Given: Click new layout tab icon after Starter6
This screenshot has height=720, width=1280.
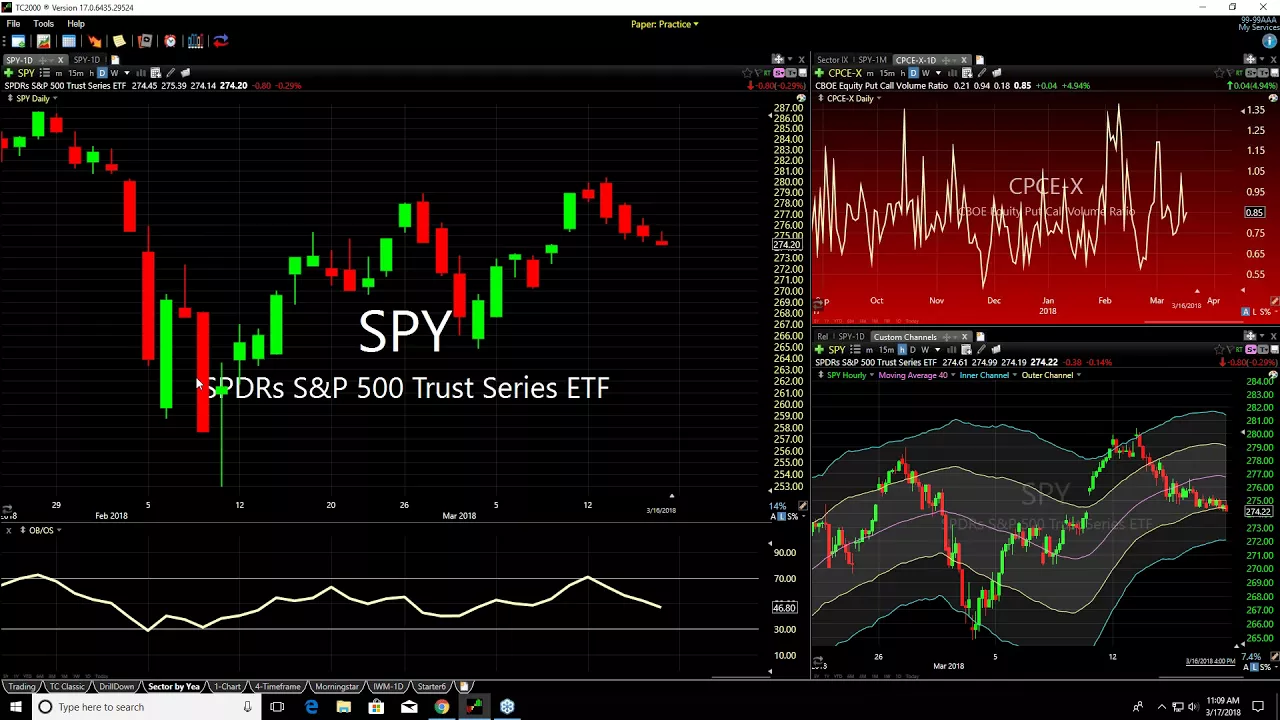Looking at the screenshot, I should click(x=464, y=687).
